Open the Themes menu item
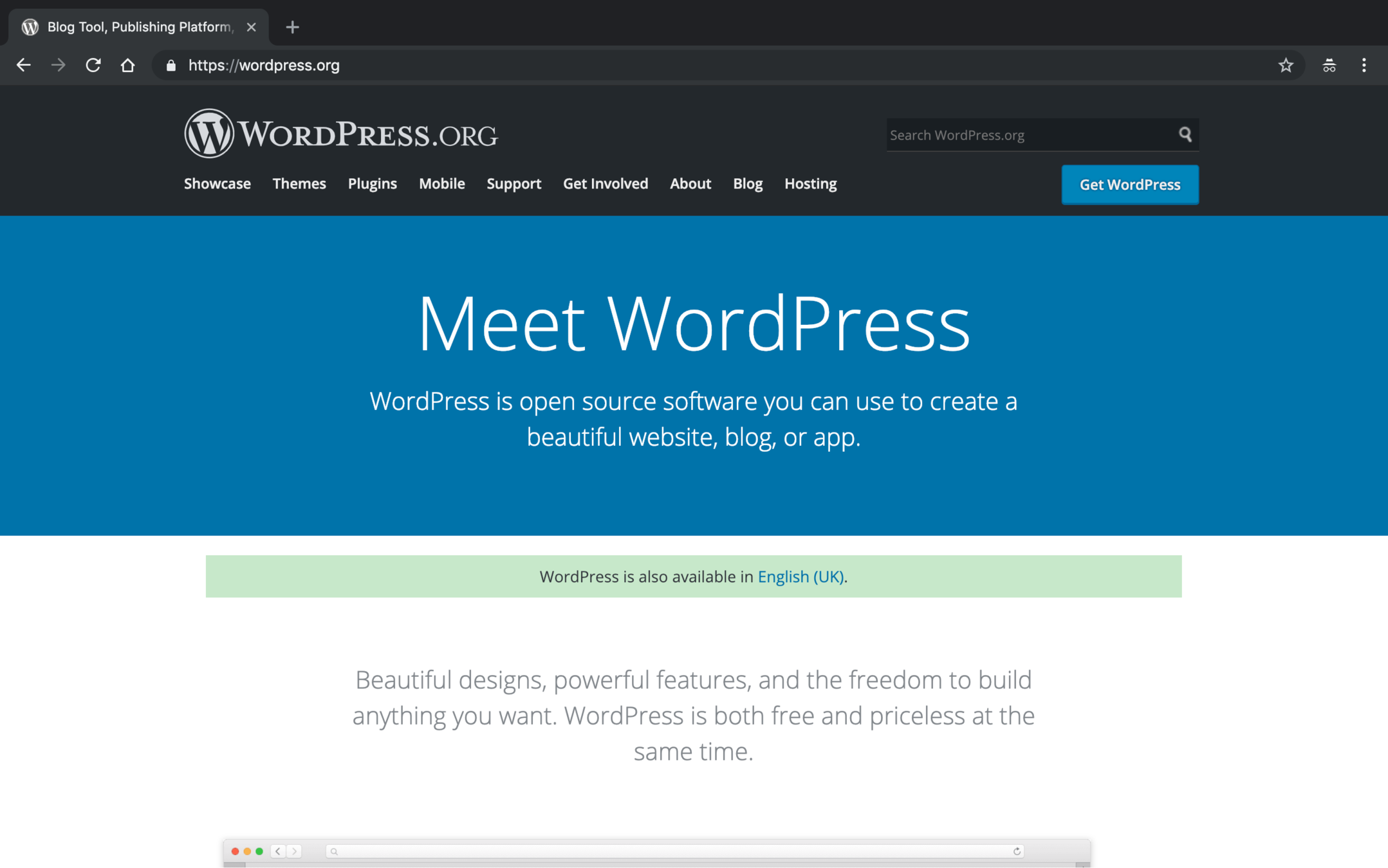The height and width of the screenshot is (868, 1388). pyautogui.click(x=299, y=183)
